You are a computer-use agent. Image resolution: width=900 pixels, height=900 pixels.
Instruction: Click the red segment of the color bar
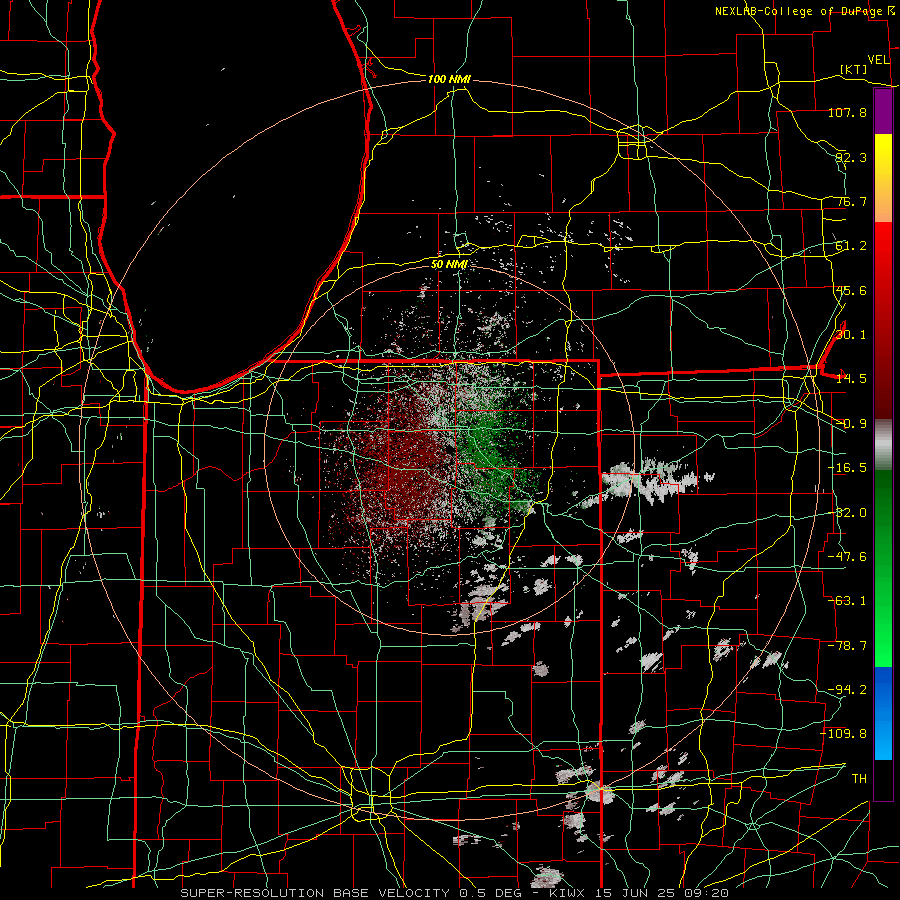[x=883, y=320]
